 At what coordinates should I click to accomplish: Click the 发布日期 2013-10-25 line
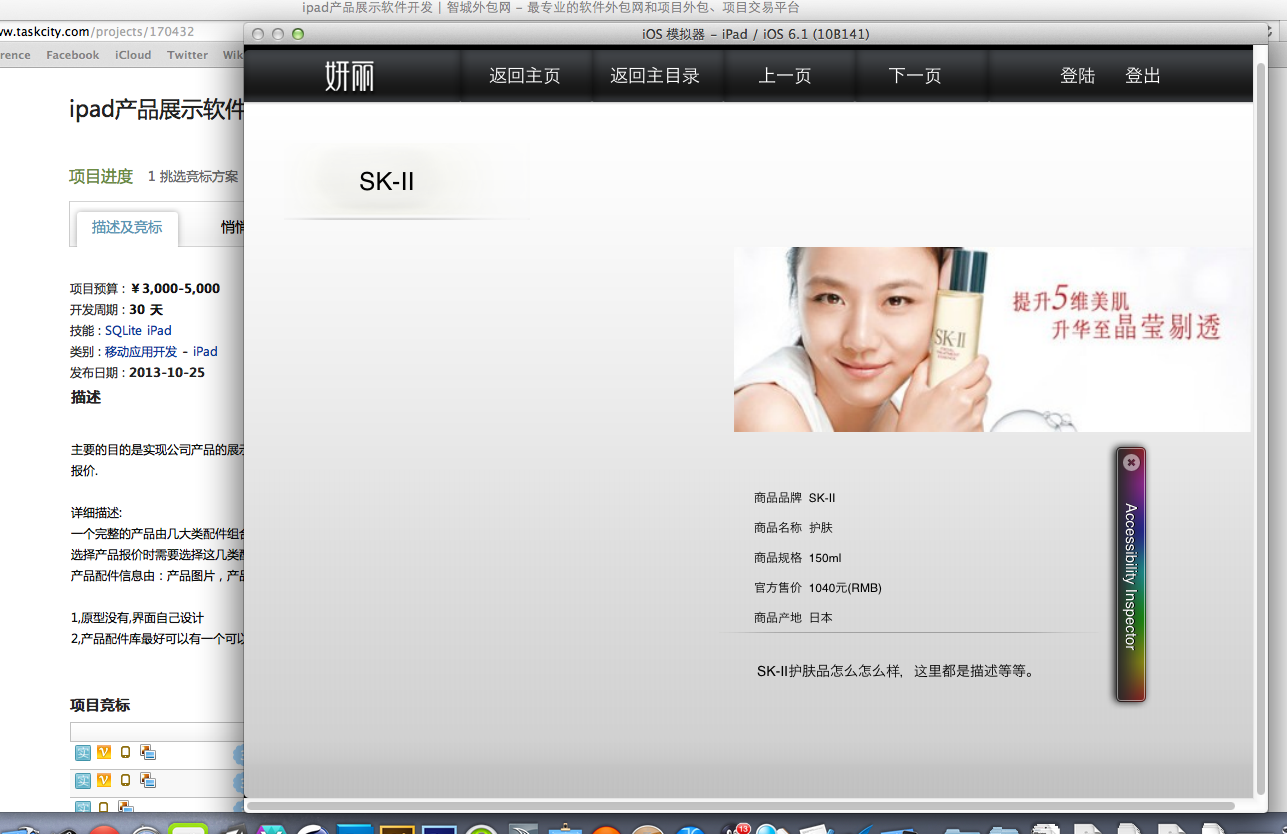[137, 372]
